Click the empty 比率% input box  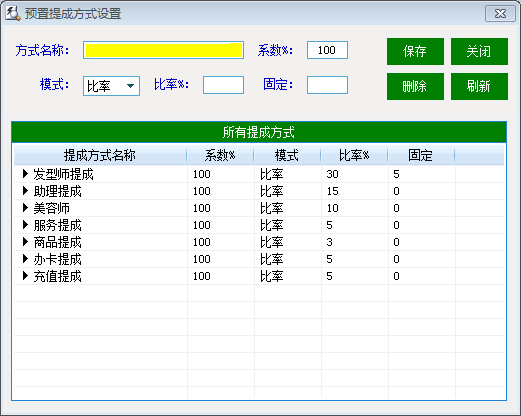pyautogui.click(x=223, y=85)
